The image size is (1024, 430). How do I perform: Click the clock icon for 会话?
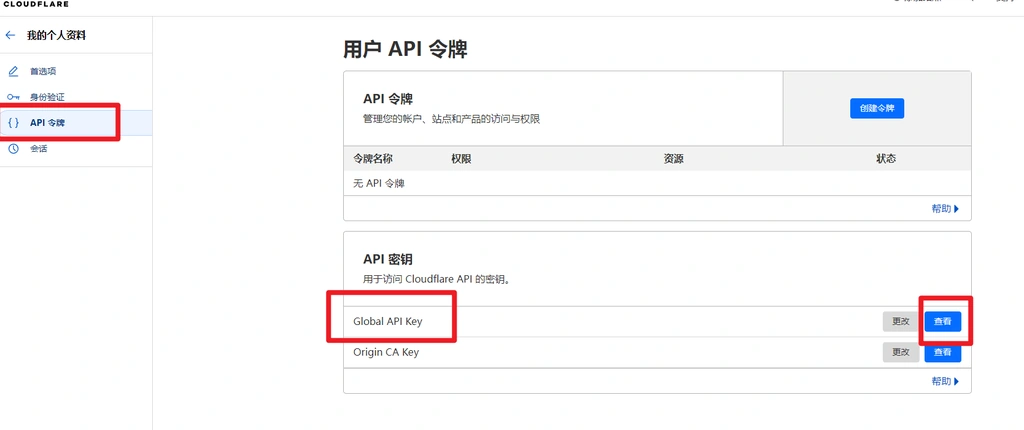13,148
